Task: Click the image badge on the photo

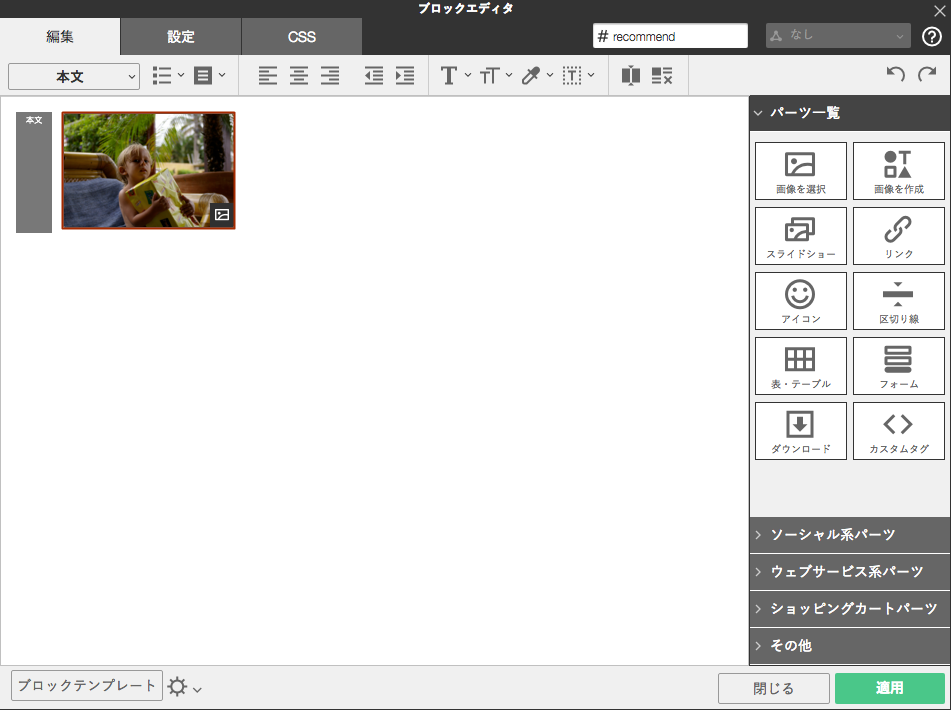Action: tap(222, 215)
